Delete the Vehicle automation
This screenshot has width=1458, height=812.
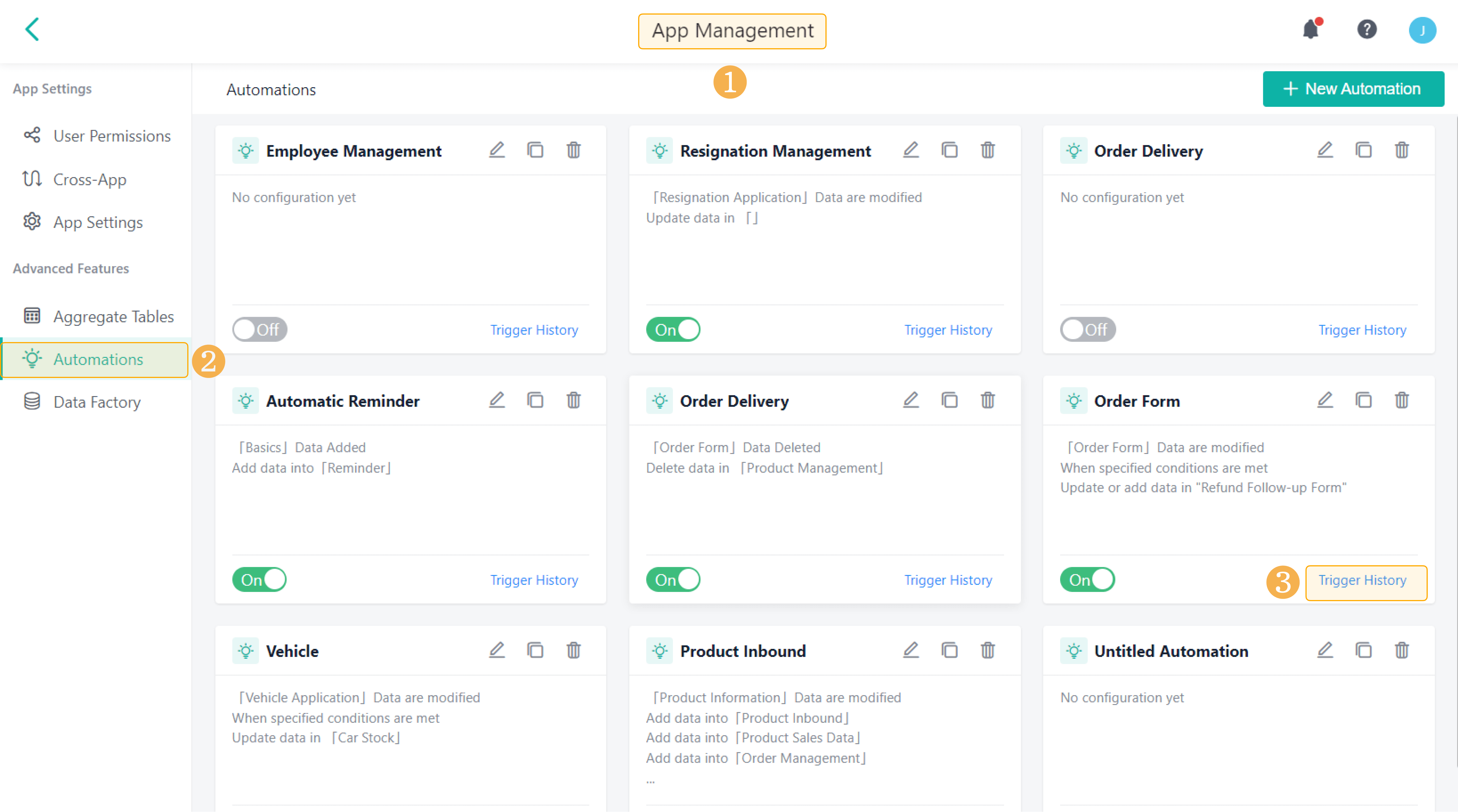(574, 650)
